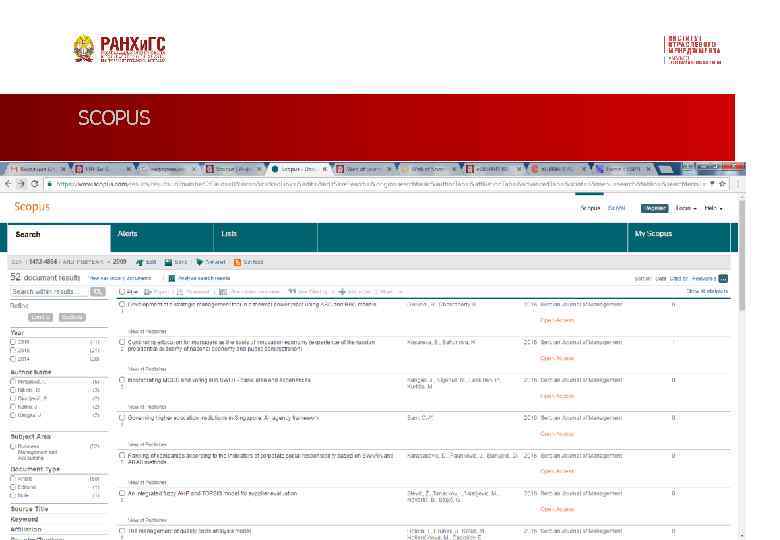Click the View cited by item
Viewport: 780px width, 540px height.
pyautogui.click(x=308, y=292)
